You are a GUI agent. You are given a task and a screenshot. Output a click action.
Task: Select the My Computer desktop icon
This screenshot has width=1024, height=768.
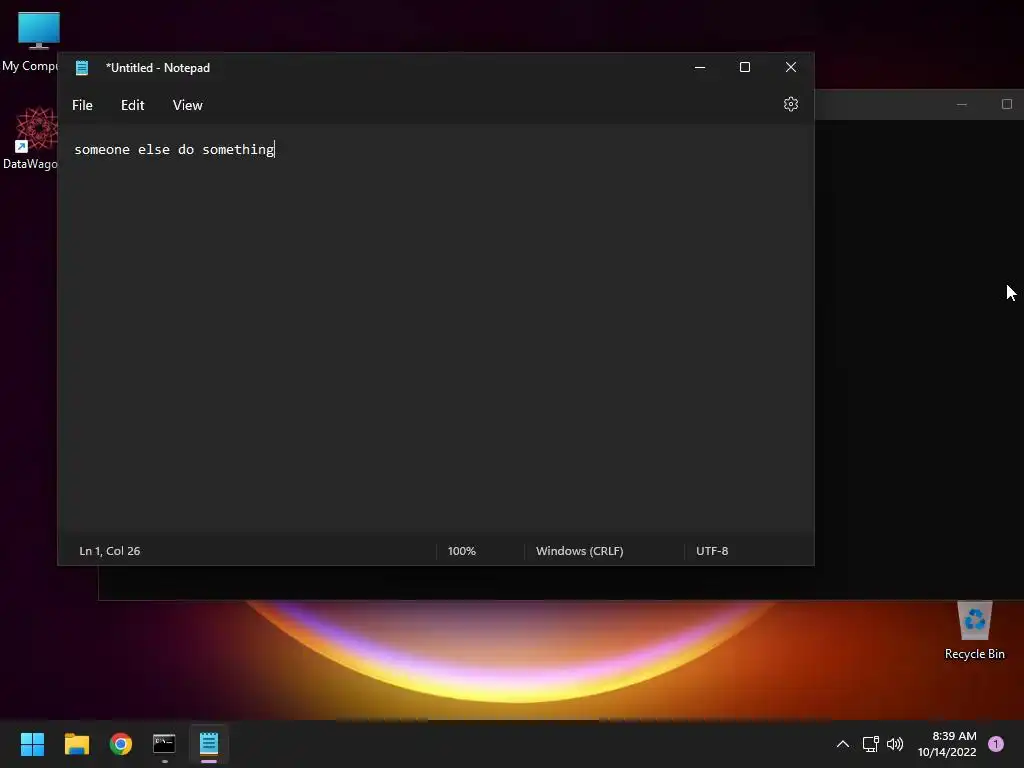click(30, 42)
